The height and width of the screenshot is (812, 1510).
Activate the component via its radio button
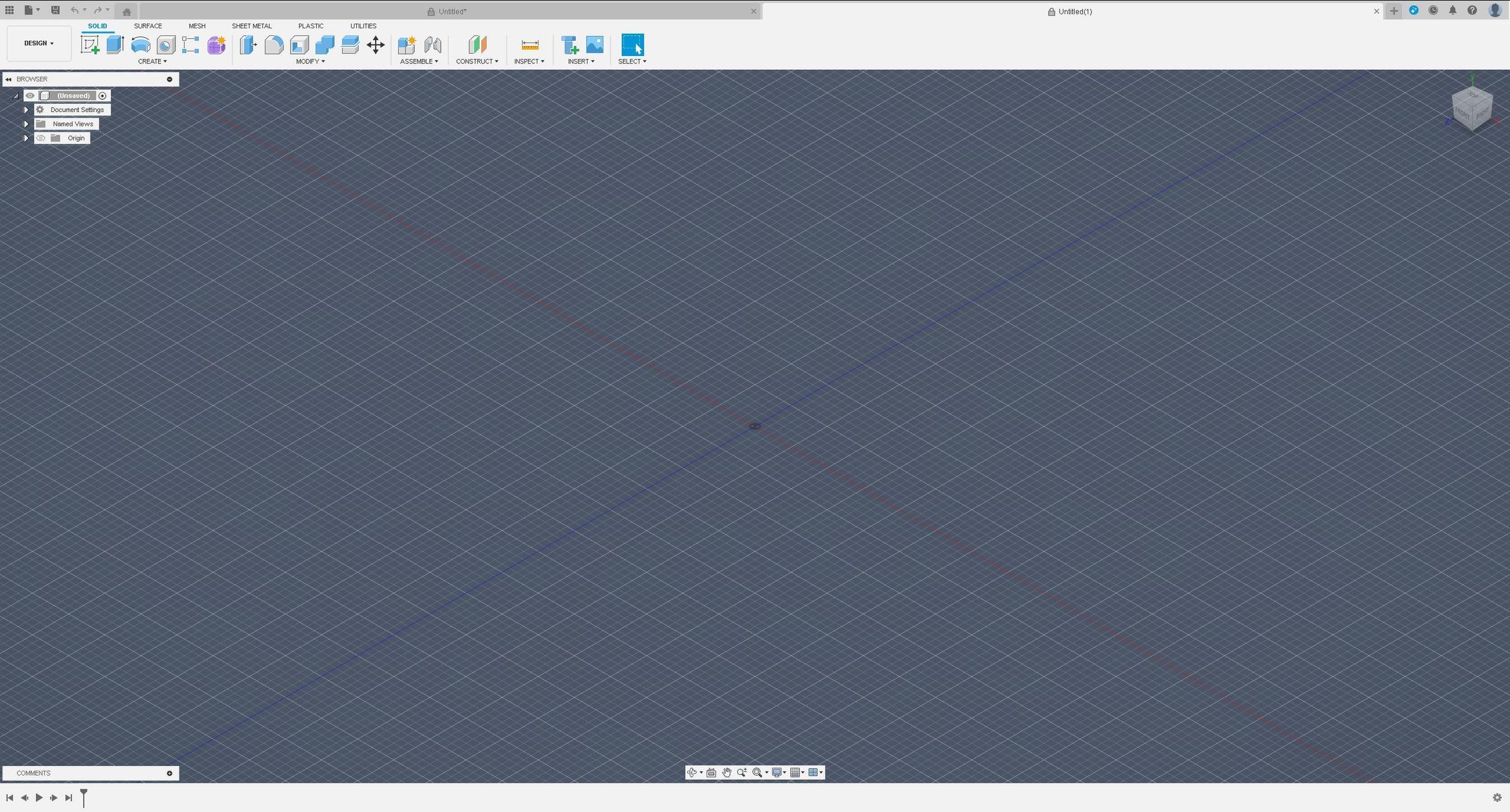coord(102,95)
